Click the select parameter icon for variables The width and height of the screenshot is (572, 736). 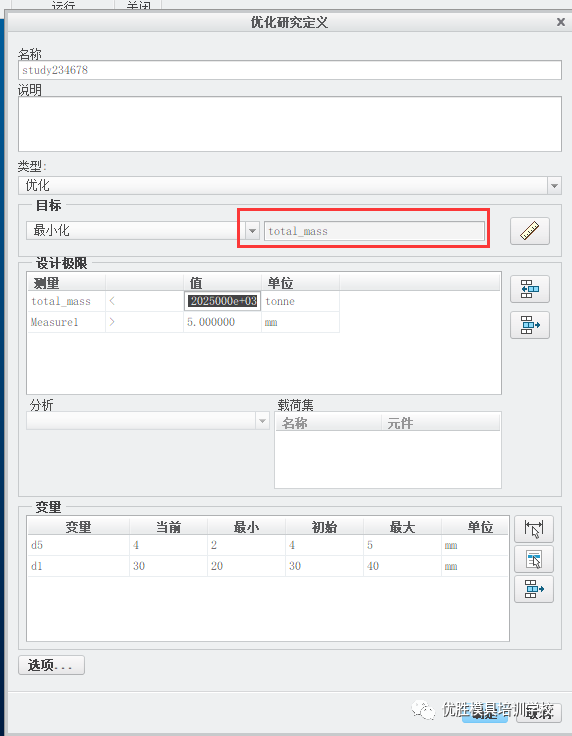(x=534, y=559)
